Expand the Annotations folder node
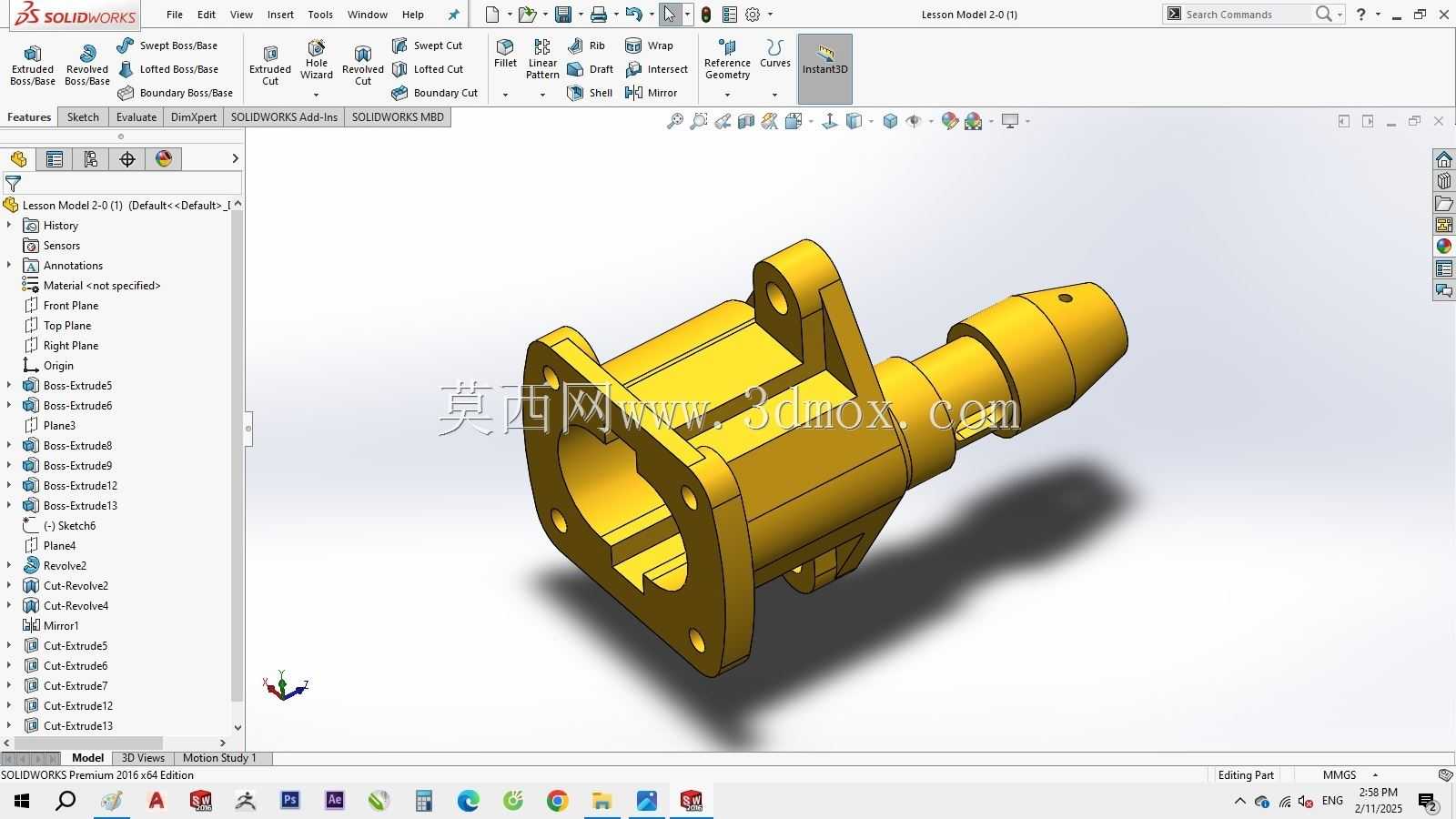Image resolution: width=1456 pixels, height=819 pixels. (x=9, y=266)
